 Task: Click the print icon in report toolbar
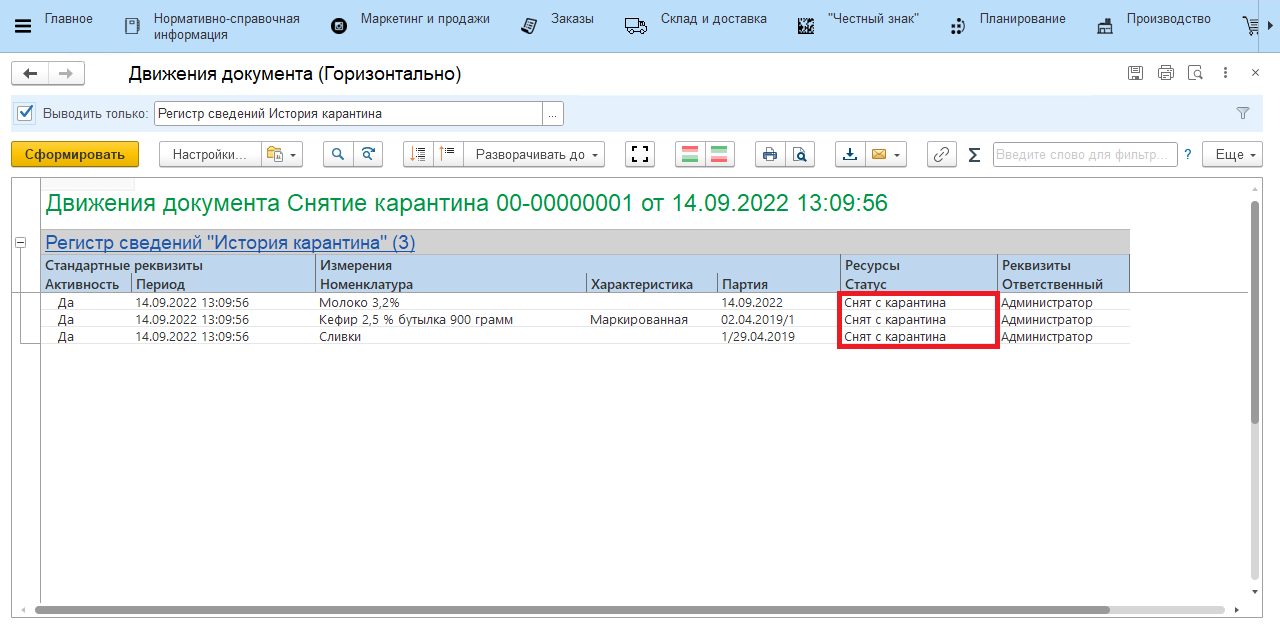(769, 154)
